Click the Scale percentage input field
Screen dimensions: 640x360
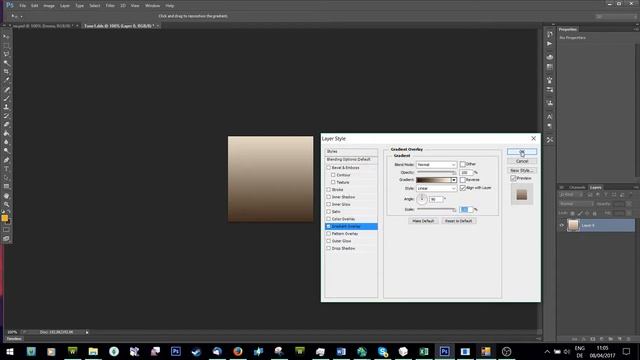466,209
